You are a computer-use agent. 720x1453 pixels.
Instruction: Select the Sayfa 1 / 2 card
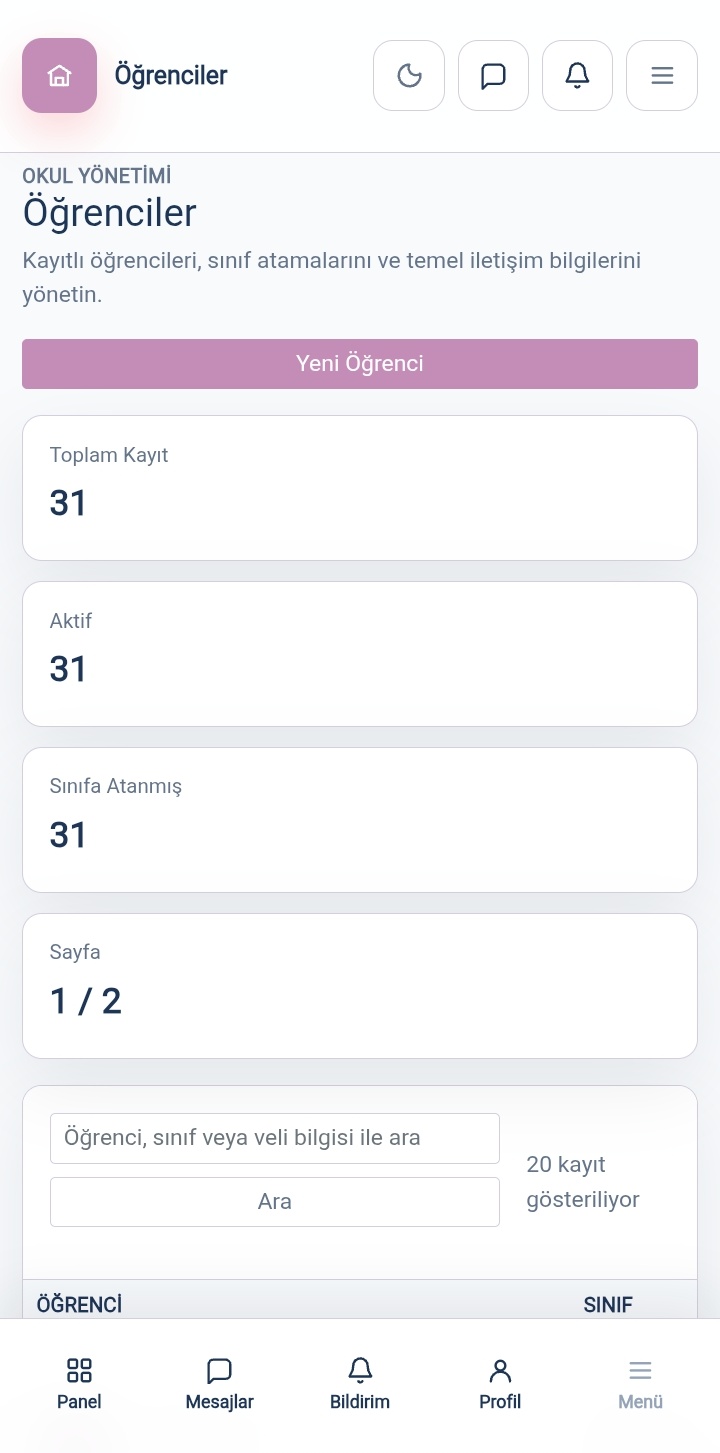click(360, 986)
